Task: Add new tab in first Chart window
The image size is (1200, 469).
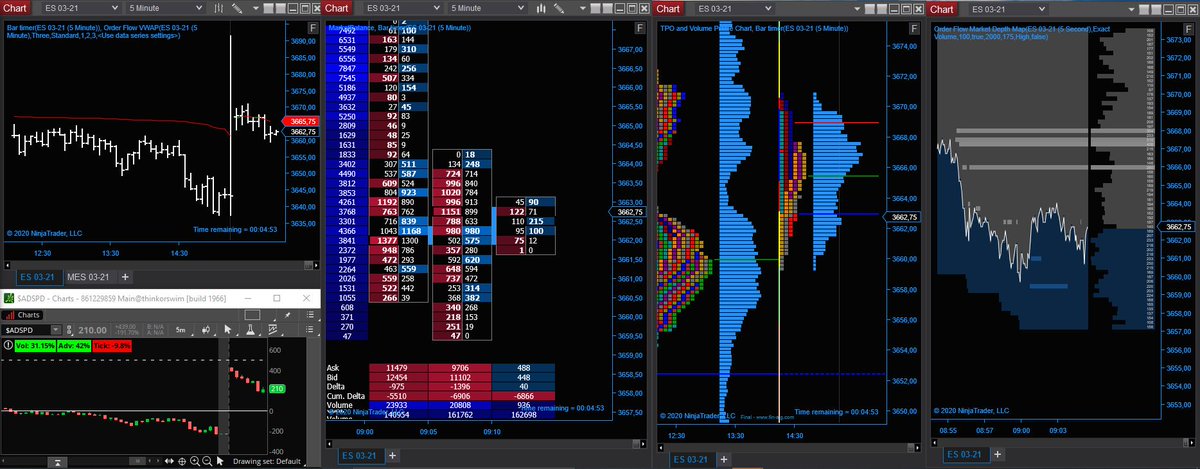Action: (125, 276)
